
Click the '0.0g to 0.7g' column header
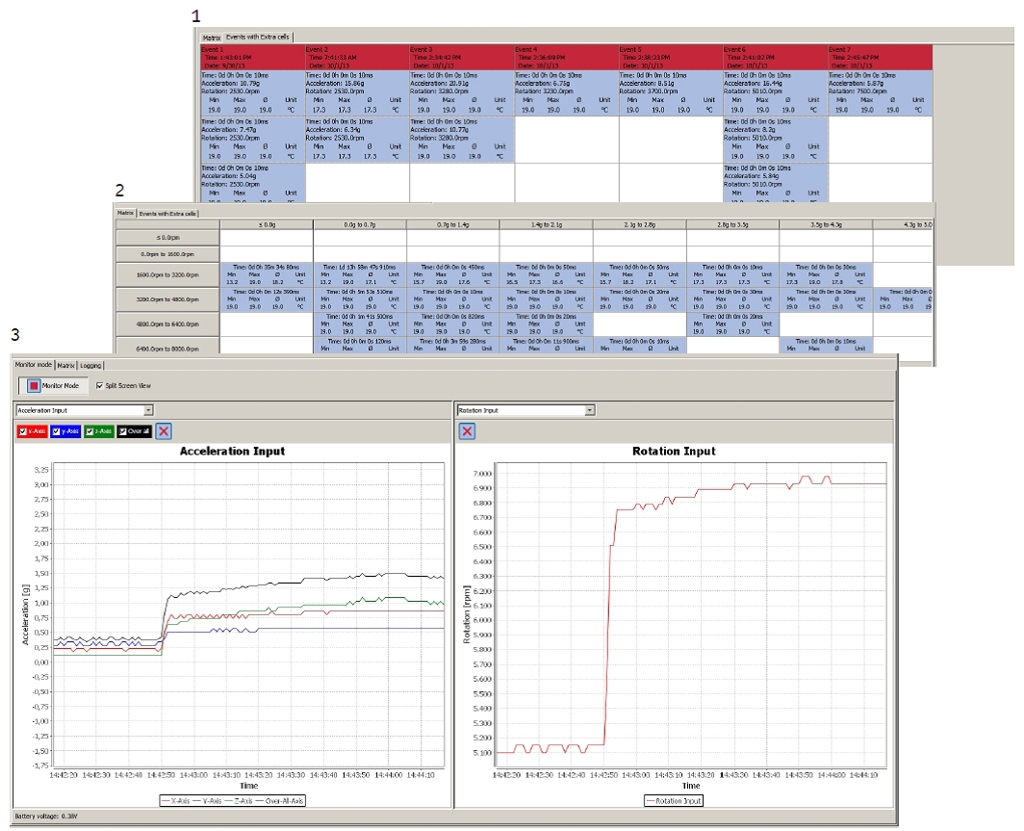coord(360,225)
